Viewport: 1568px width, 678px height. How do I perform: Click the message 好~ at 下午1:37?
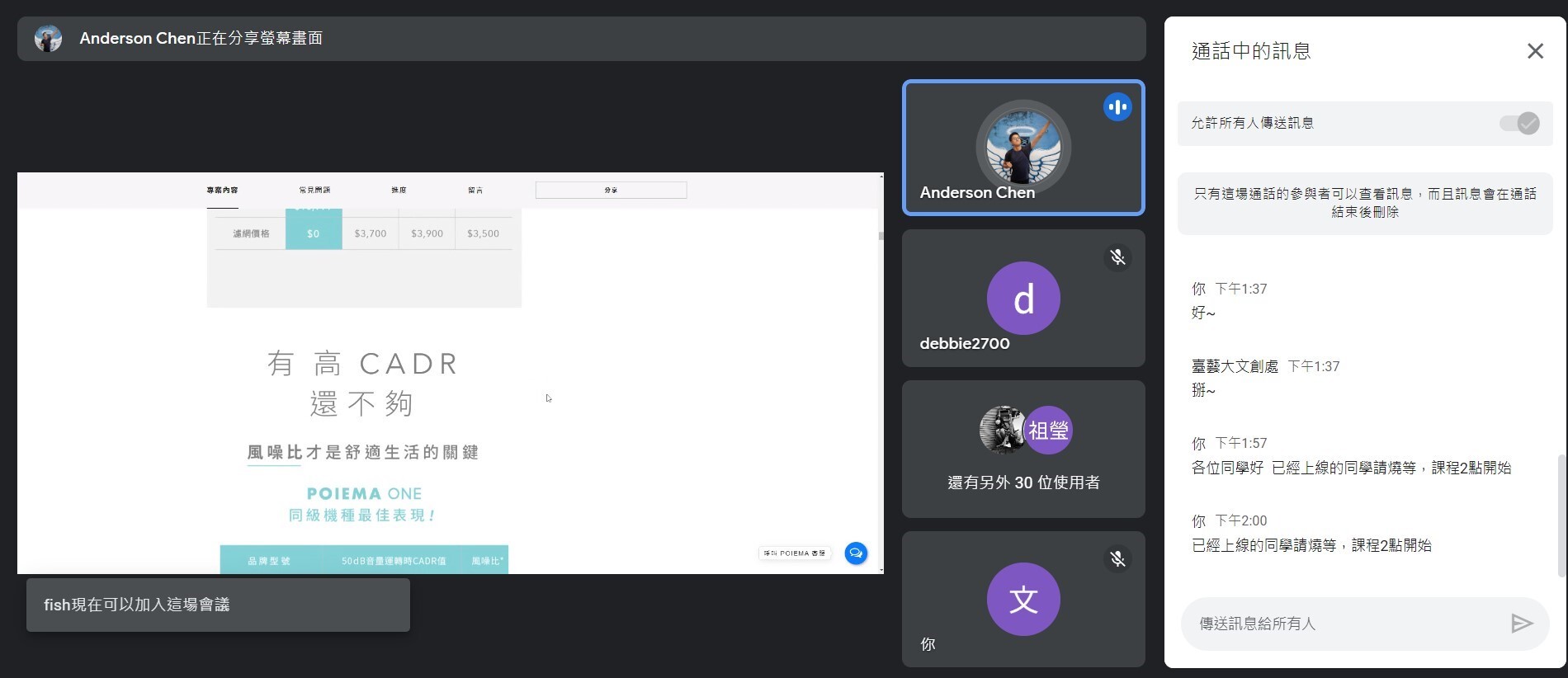point(1203,313)
